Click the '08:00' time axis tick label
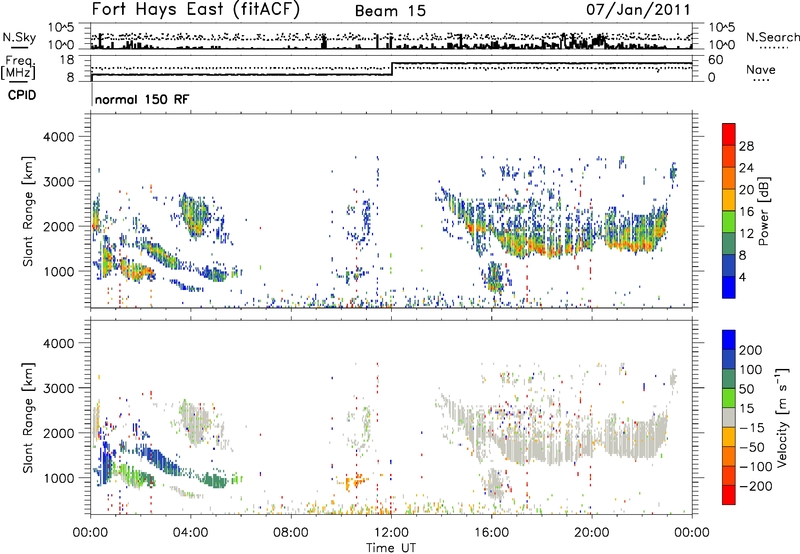 [291, 533]
